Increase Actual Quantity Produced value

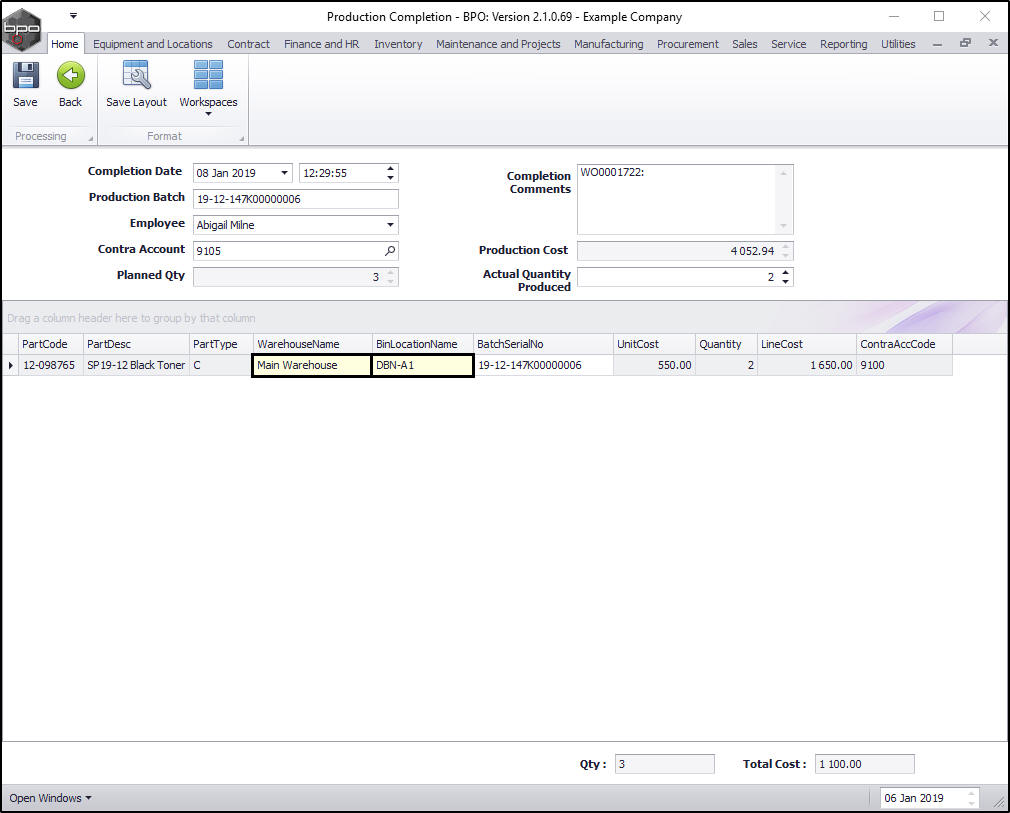pos(785,273)
